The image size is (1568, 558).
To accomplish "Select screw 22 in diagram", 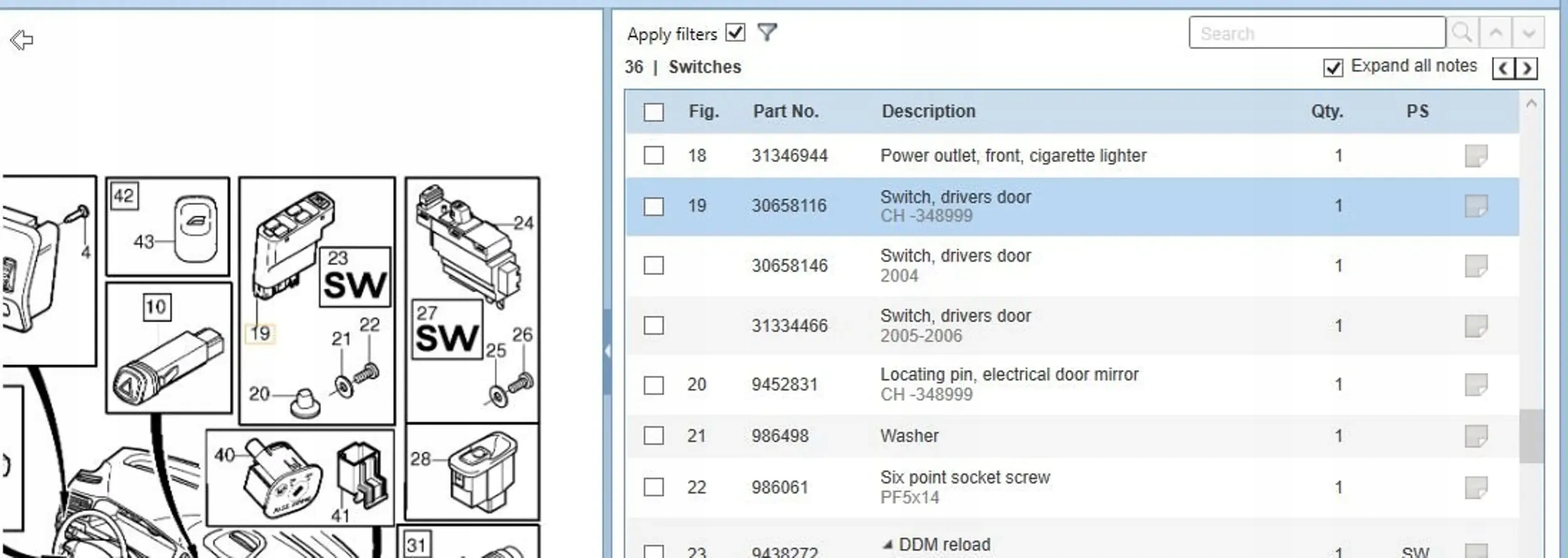I will pos(368,374).
